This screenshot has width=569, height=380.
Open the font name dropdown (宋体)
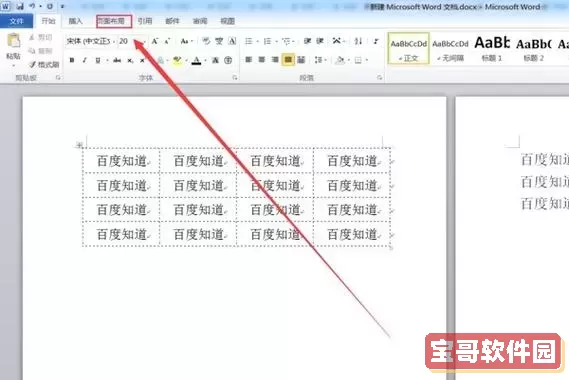pyautogui.click(x=114, y=41)
